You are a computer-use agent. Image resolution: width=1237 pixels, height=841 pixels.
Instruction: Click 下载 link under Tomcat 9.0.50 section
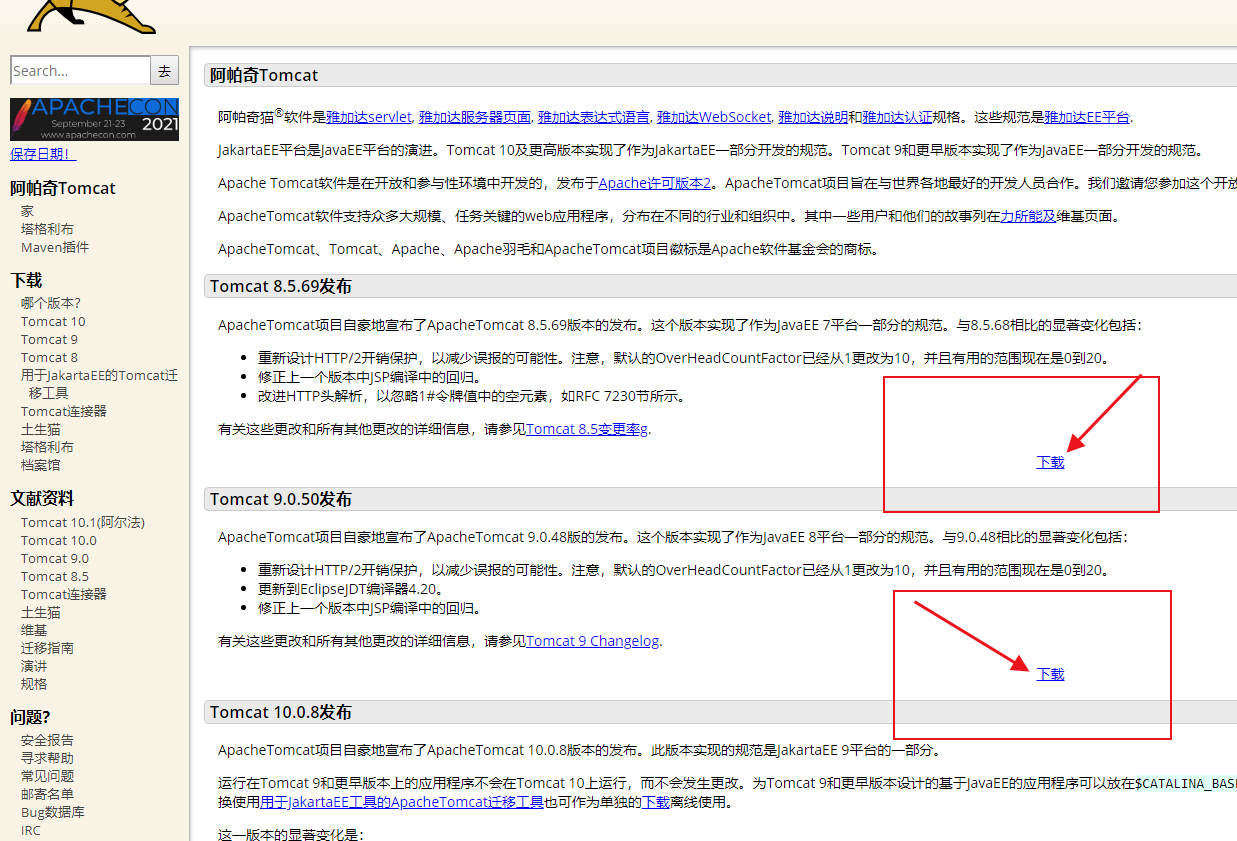pos(1050,674)
